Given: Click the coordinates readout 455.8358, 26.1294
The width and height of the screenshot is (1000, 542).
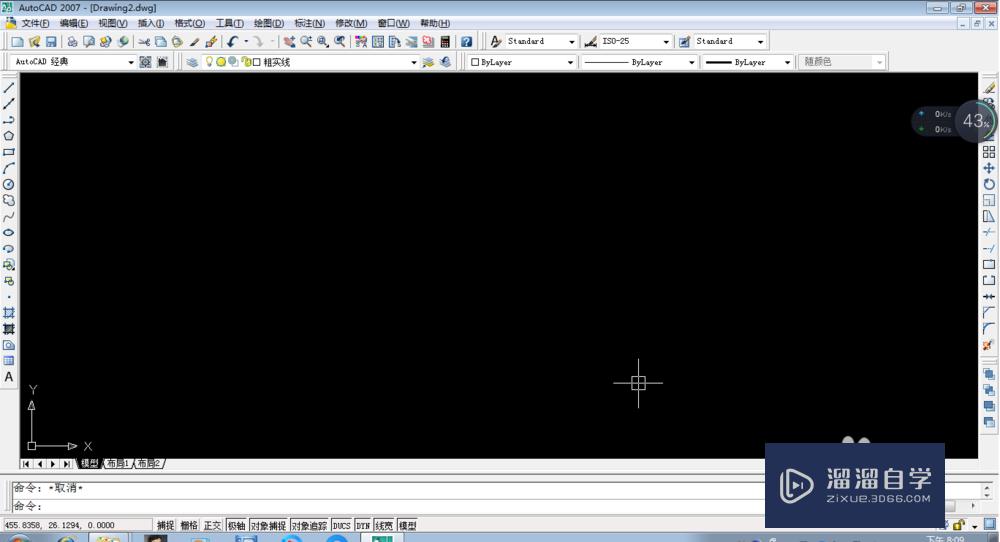Looking at the screenshot, I should (x=59, y=525).
